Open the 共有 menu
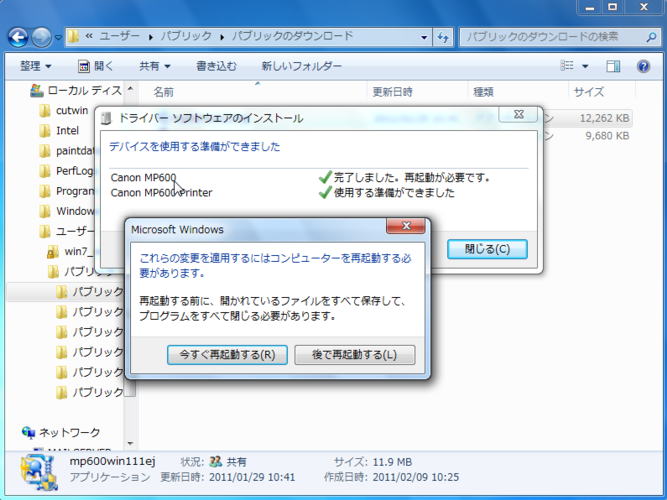667x500 pixels. tap(155, 66)
